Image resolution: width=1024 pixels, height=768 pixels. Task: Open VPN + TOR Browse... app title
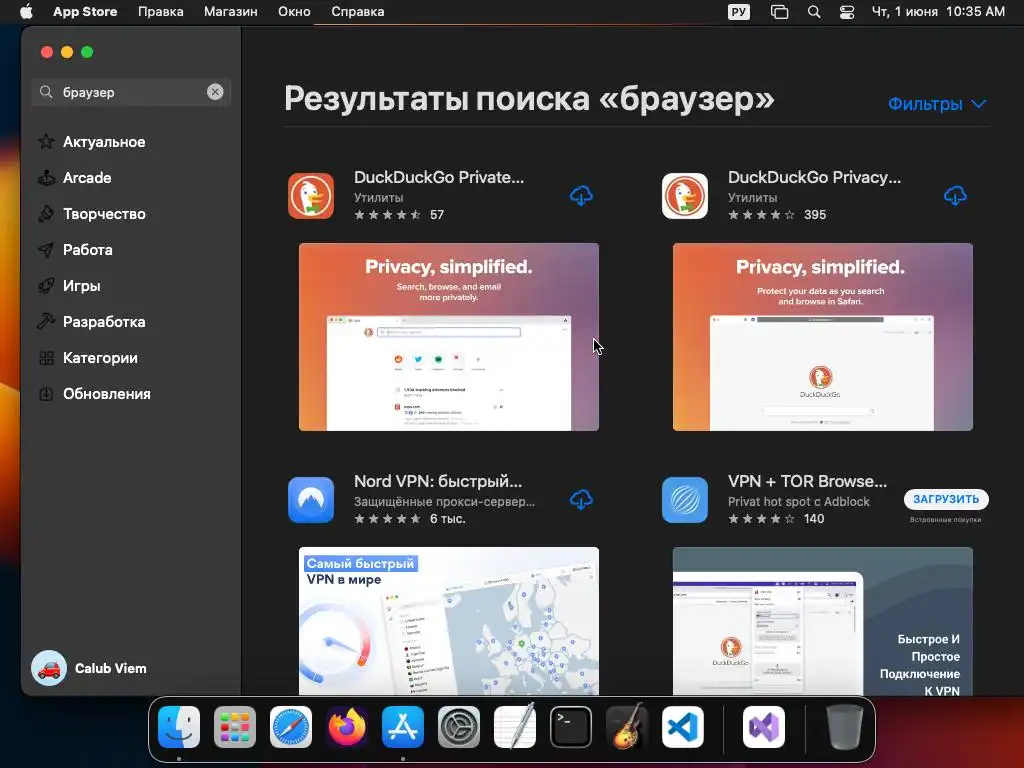807,481
